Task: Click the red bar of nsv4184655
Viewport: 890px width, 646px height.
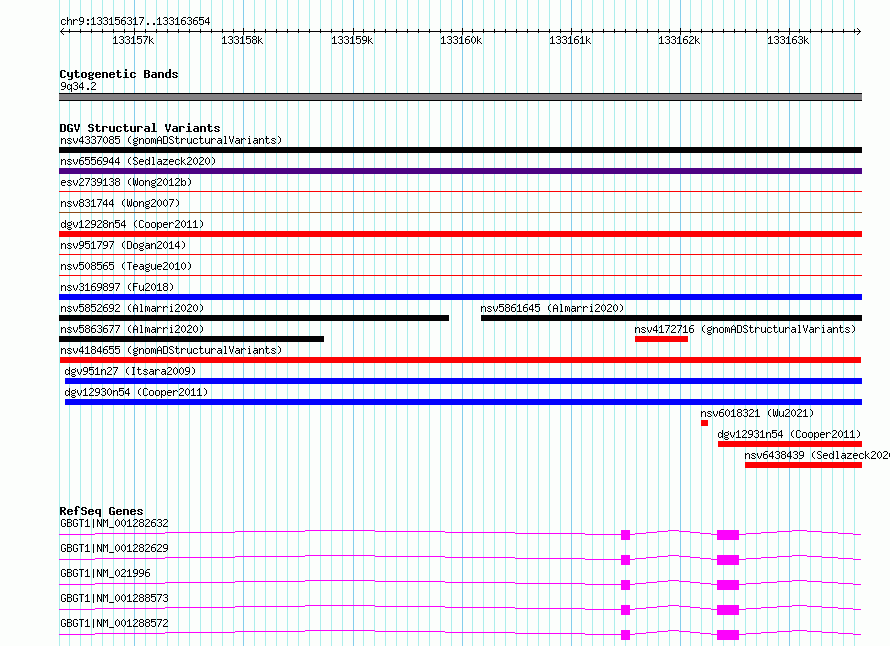Action: pos(460,360)
